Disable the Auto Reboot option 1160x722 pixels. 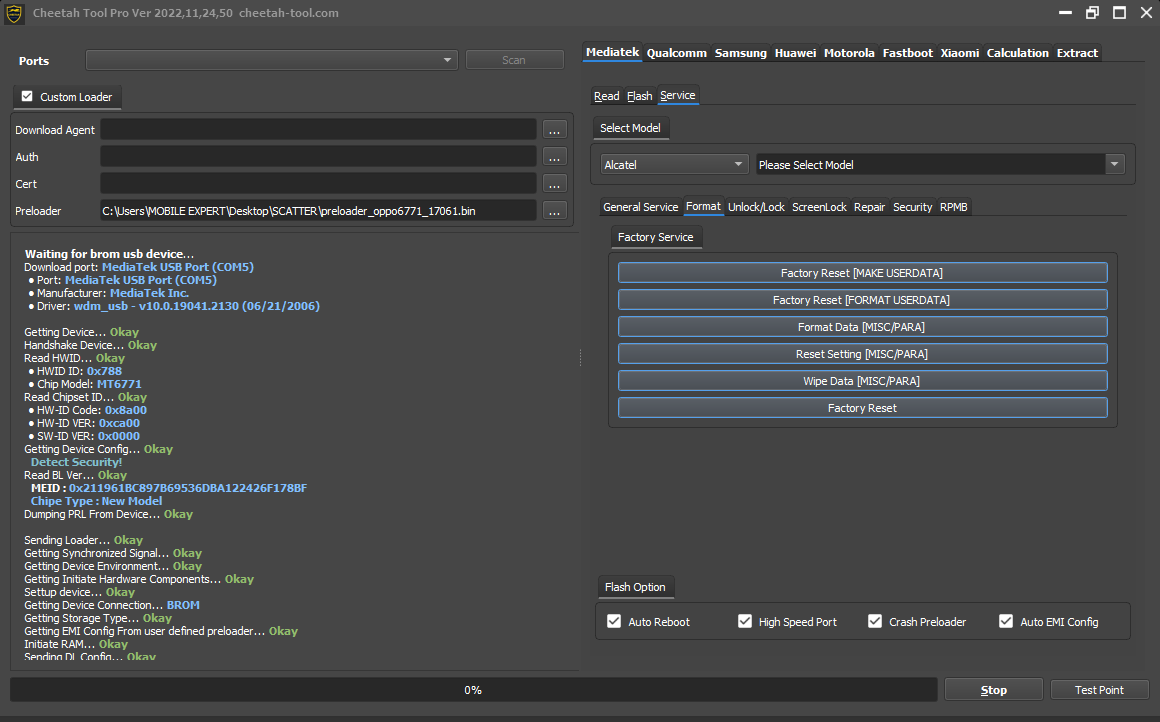(614, 621)
